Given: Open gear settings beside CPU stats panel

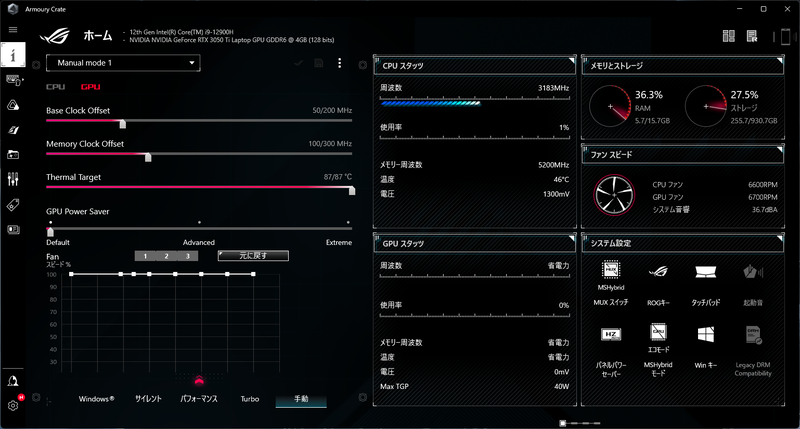Looking at the screenshot, I should (x=363, y=65).
